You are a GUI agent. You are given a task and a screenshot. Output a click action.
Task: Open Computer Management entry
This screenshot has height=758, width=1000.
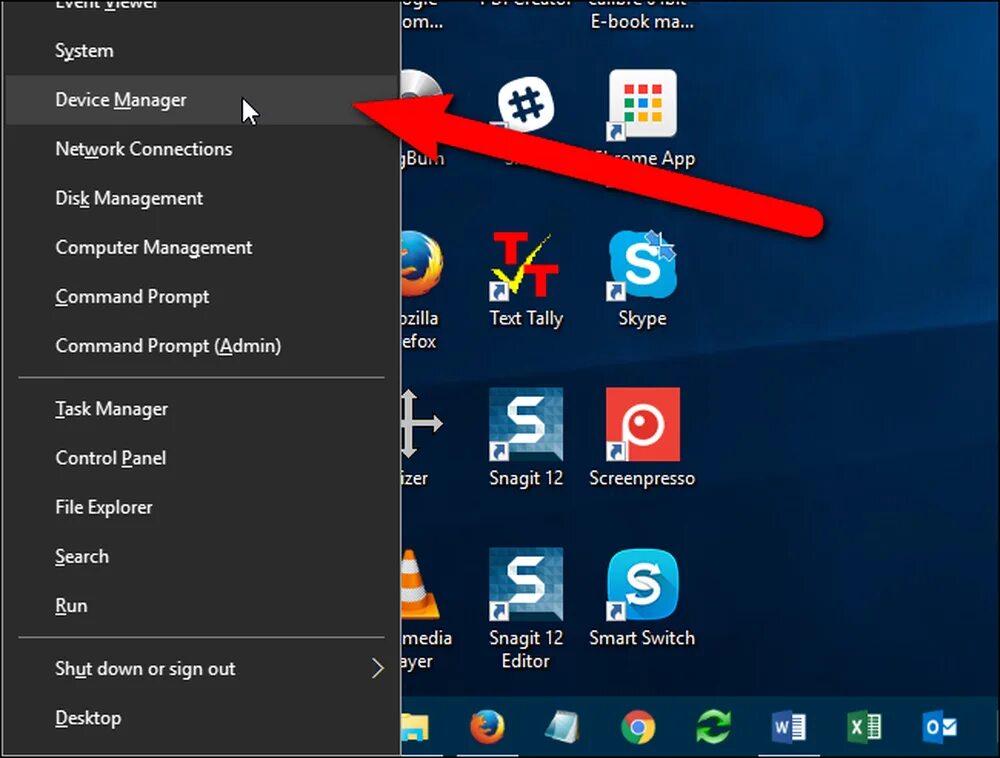(201, 247)
